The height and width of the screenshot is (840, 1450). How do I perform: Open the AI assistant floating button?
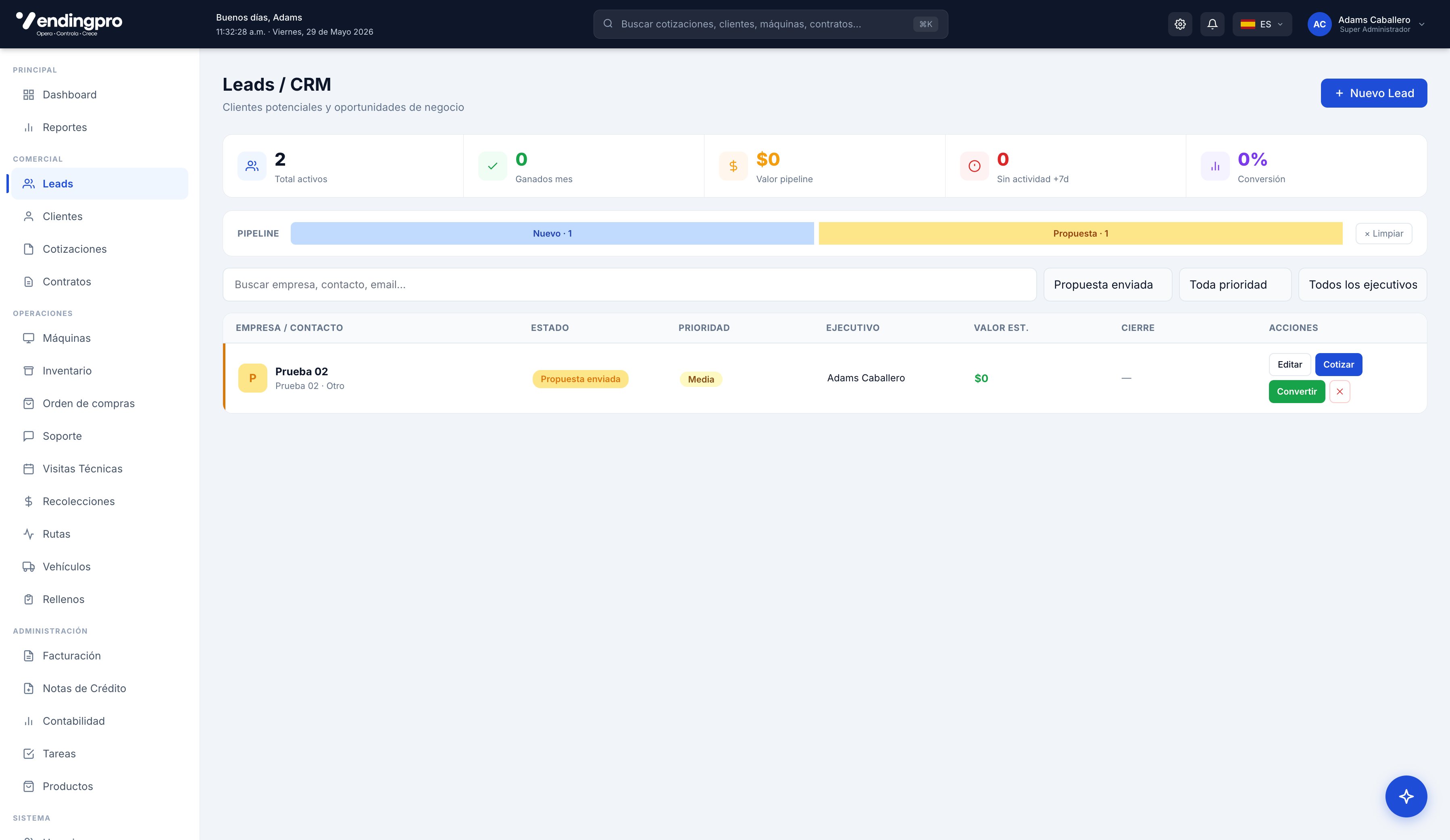click(1406, 796)
